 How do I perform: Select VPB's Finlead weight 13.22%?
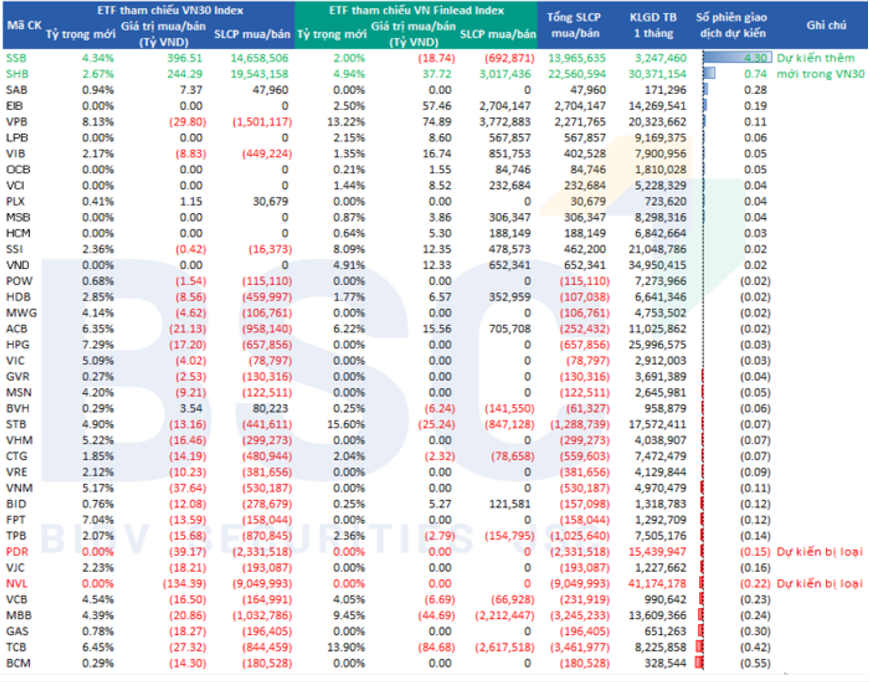pos(346,122)
